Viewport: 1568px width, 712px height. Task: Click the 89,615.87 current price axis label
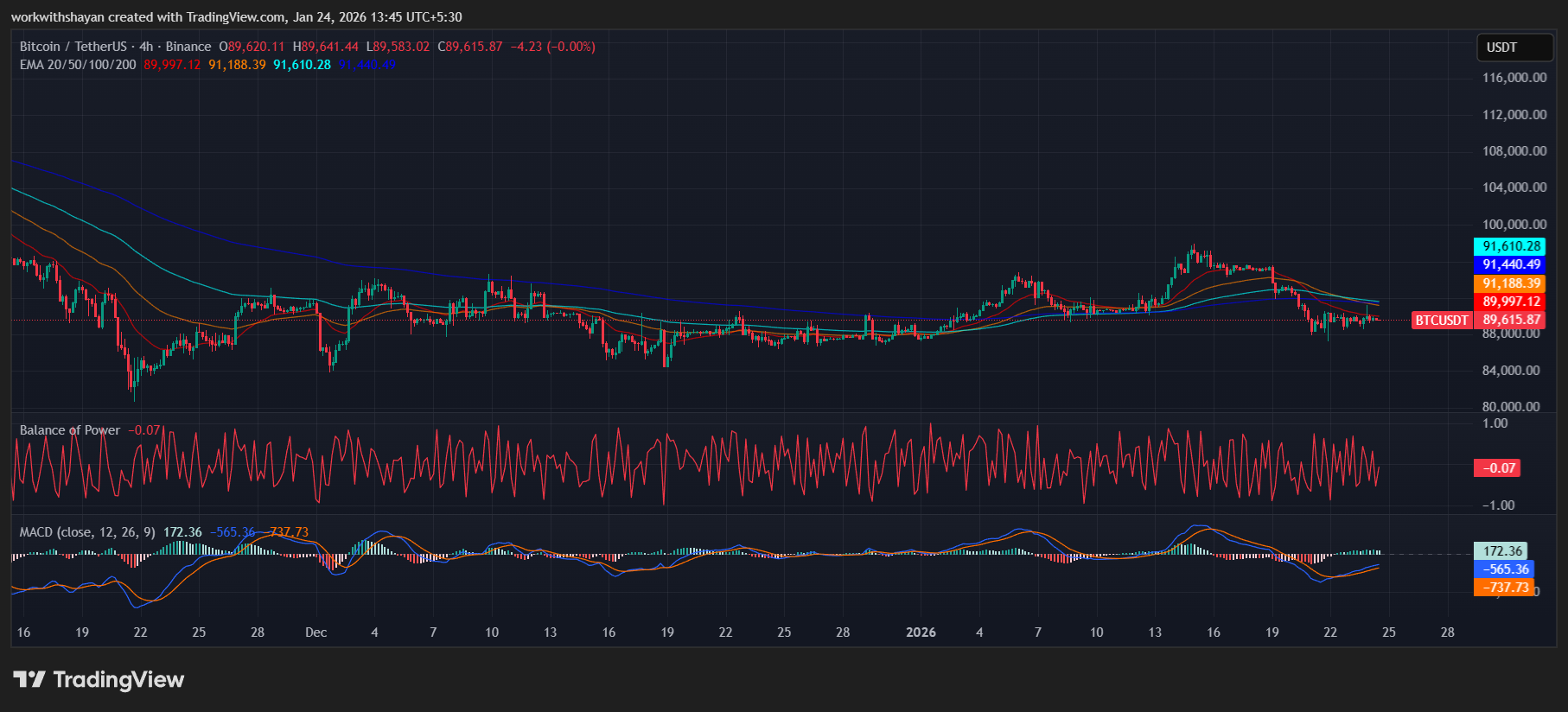(x=1511, y=320)
